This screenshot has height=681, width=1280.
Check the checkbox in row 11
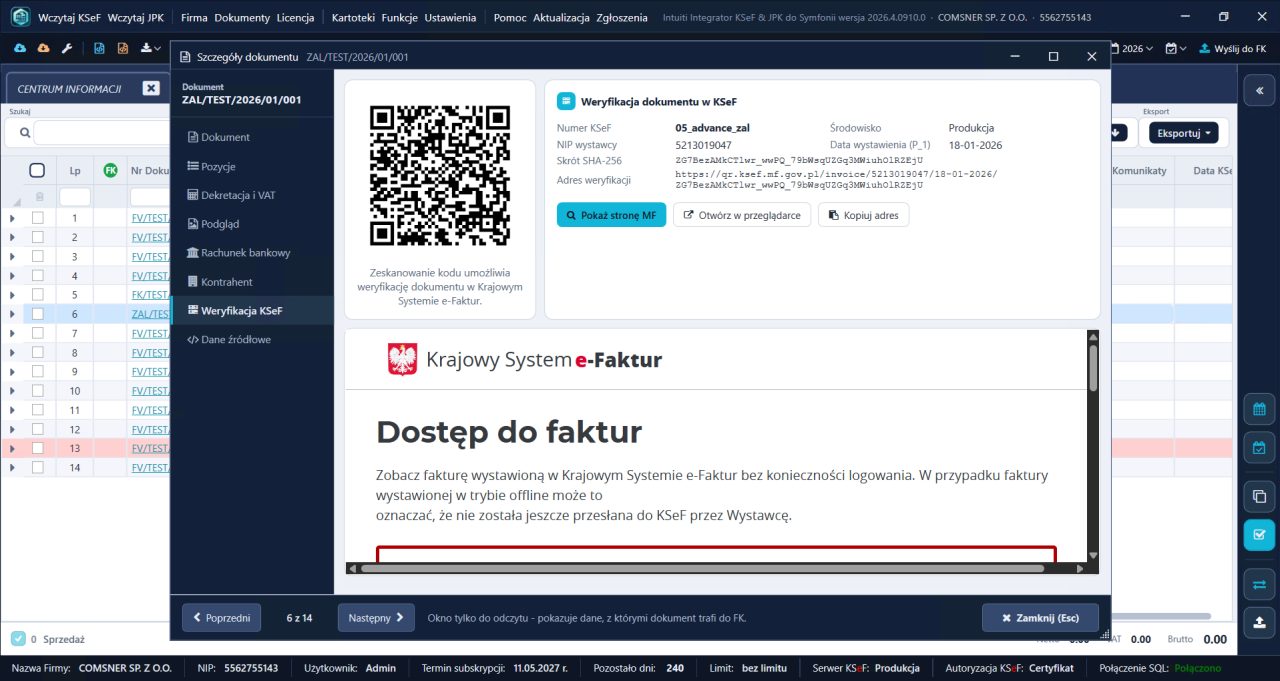click(37, 410)
